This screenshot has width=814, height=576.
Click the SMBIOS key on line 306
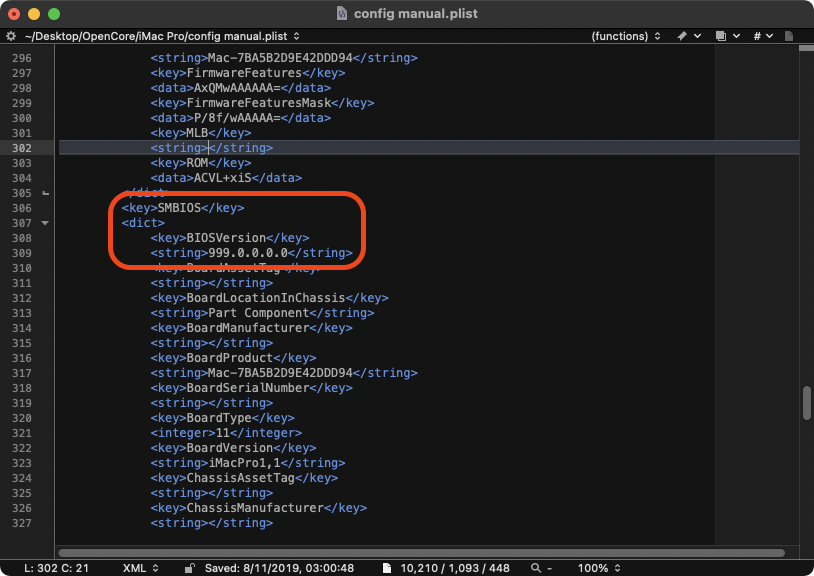[179, 209]
